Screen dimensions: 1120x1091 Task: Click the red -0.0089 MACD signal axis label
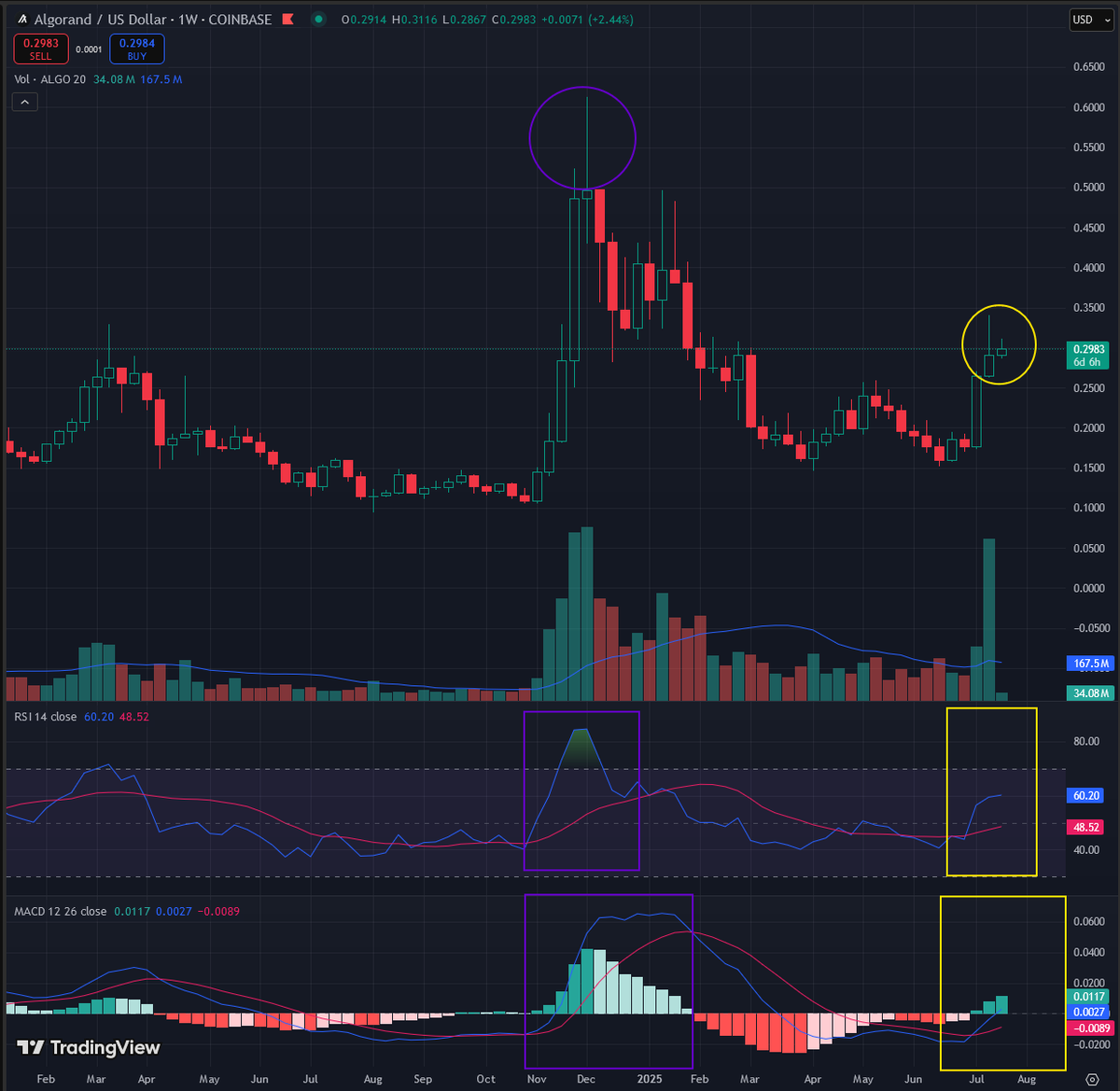click(1090, 1028)
